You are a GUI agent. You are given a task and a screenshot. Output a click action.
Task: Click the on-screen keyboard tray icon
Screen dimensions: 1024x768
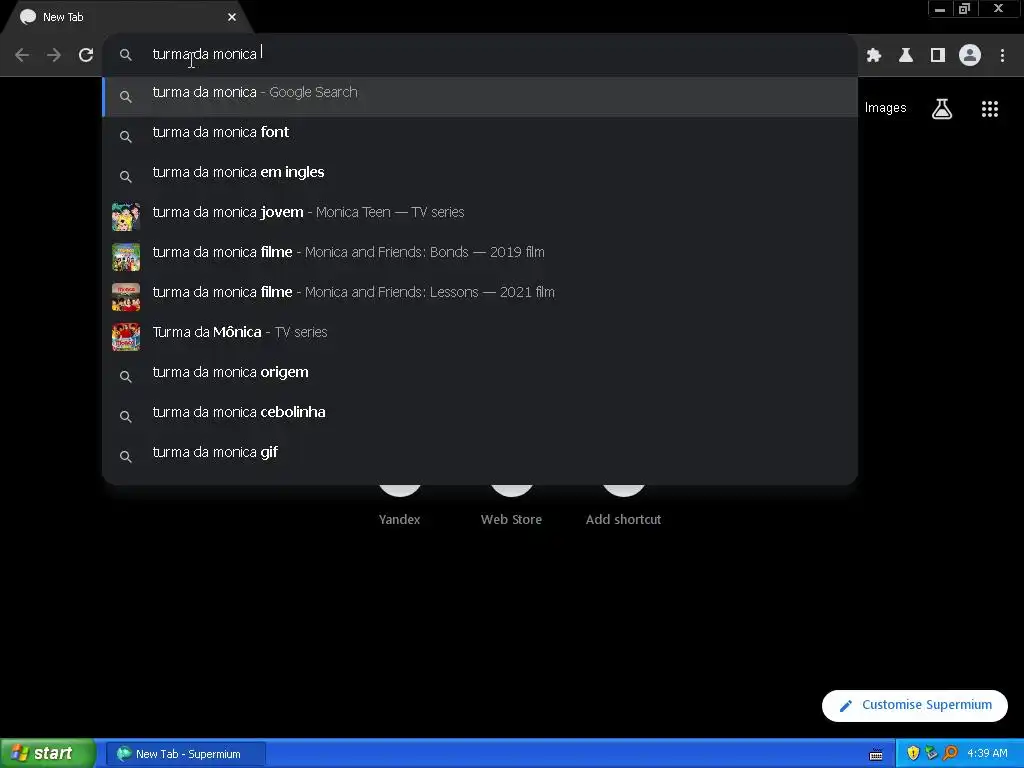[876, 754]
